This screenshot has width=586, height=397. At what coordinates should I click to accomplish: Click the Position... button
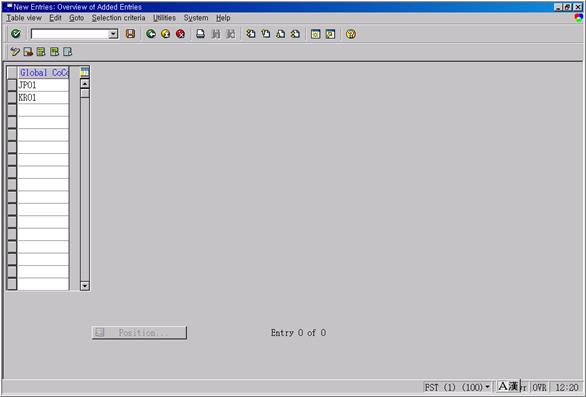pyautogui.click(x=139, y=332)
